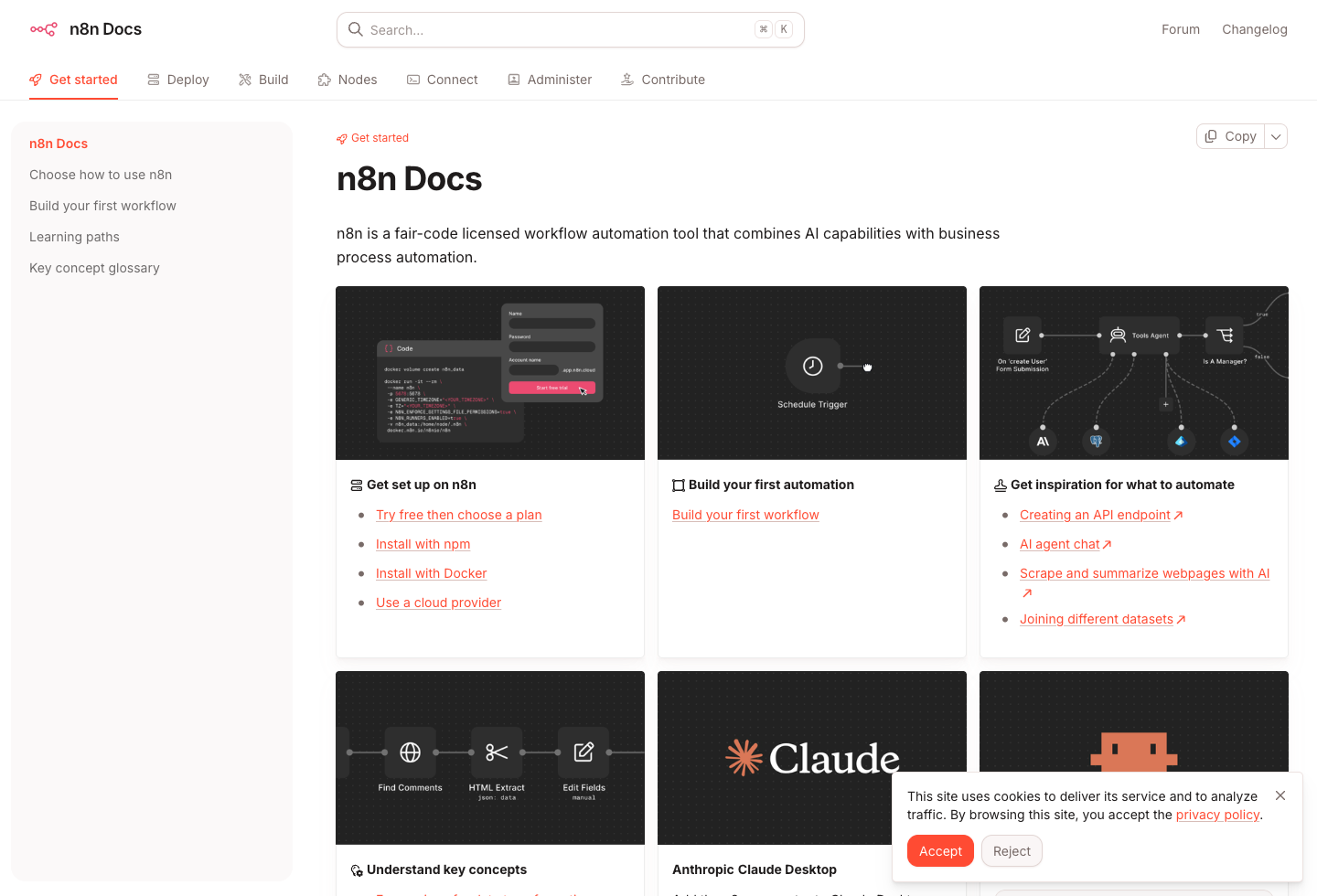Click the tools icon beside Build

(245, 80)
